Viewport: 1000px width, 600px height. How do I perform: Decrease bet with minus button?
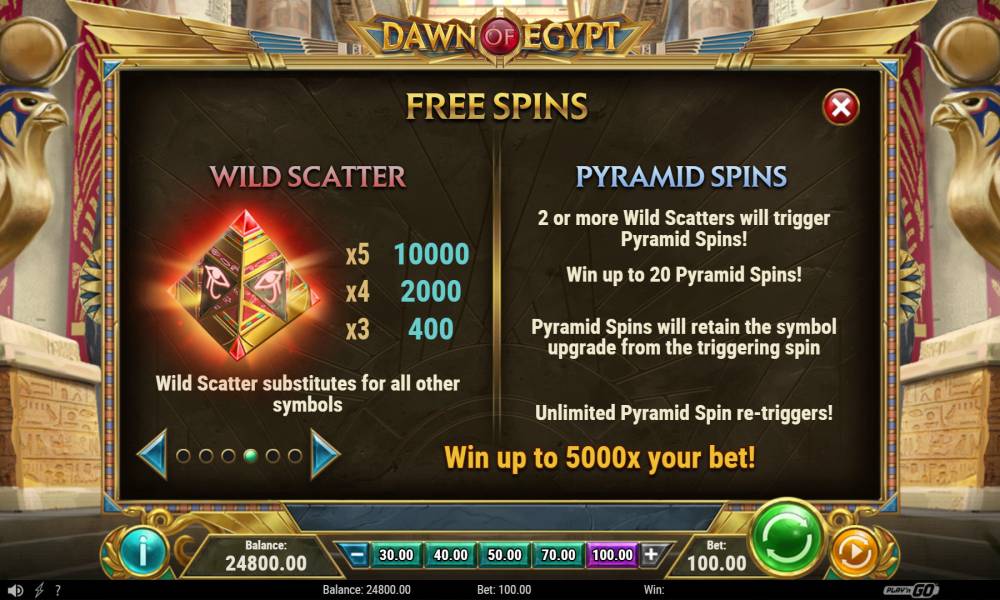357,555
